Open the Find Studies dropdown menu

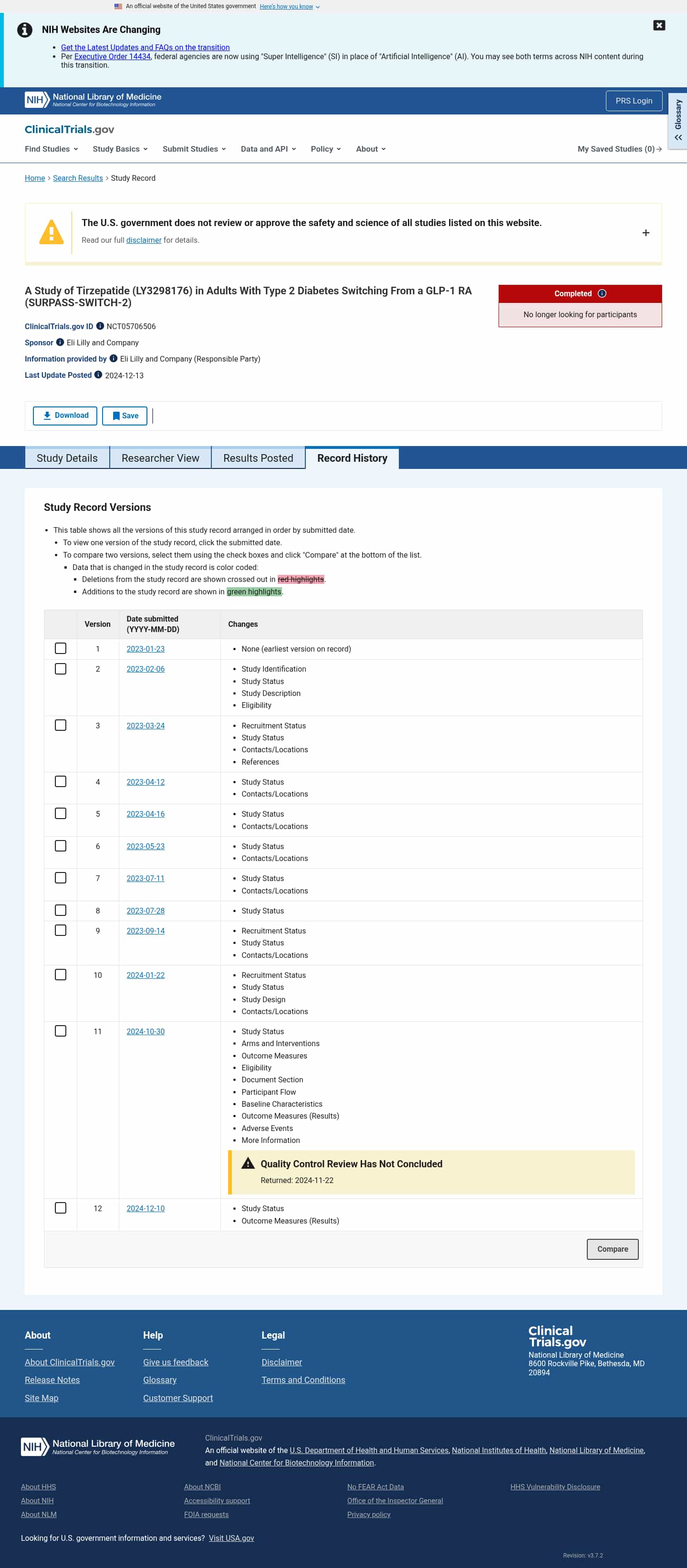click(x=51, y=149)
